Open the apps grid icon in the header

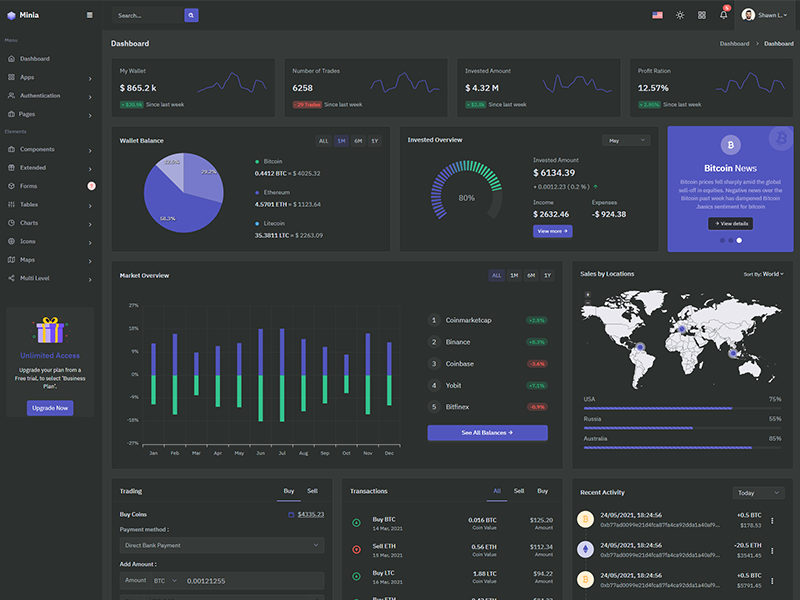point(701,15)
